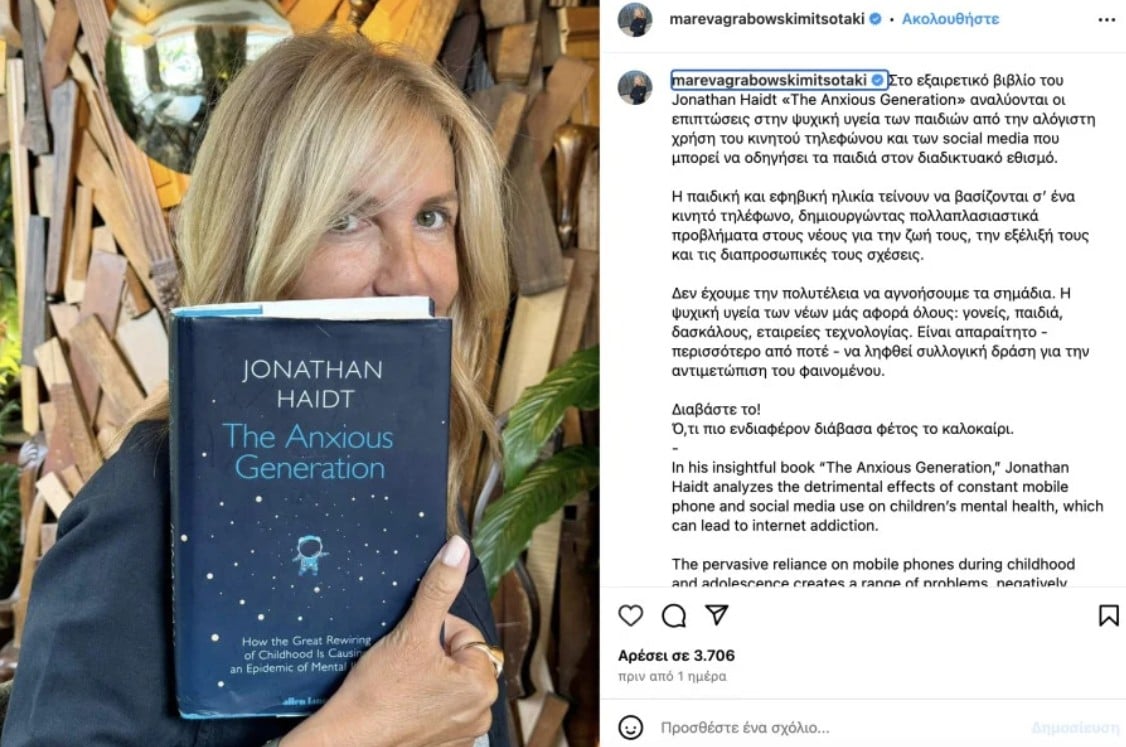Save the post with the bookmark icon

coord(1108,616)
